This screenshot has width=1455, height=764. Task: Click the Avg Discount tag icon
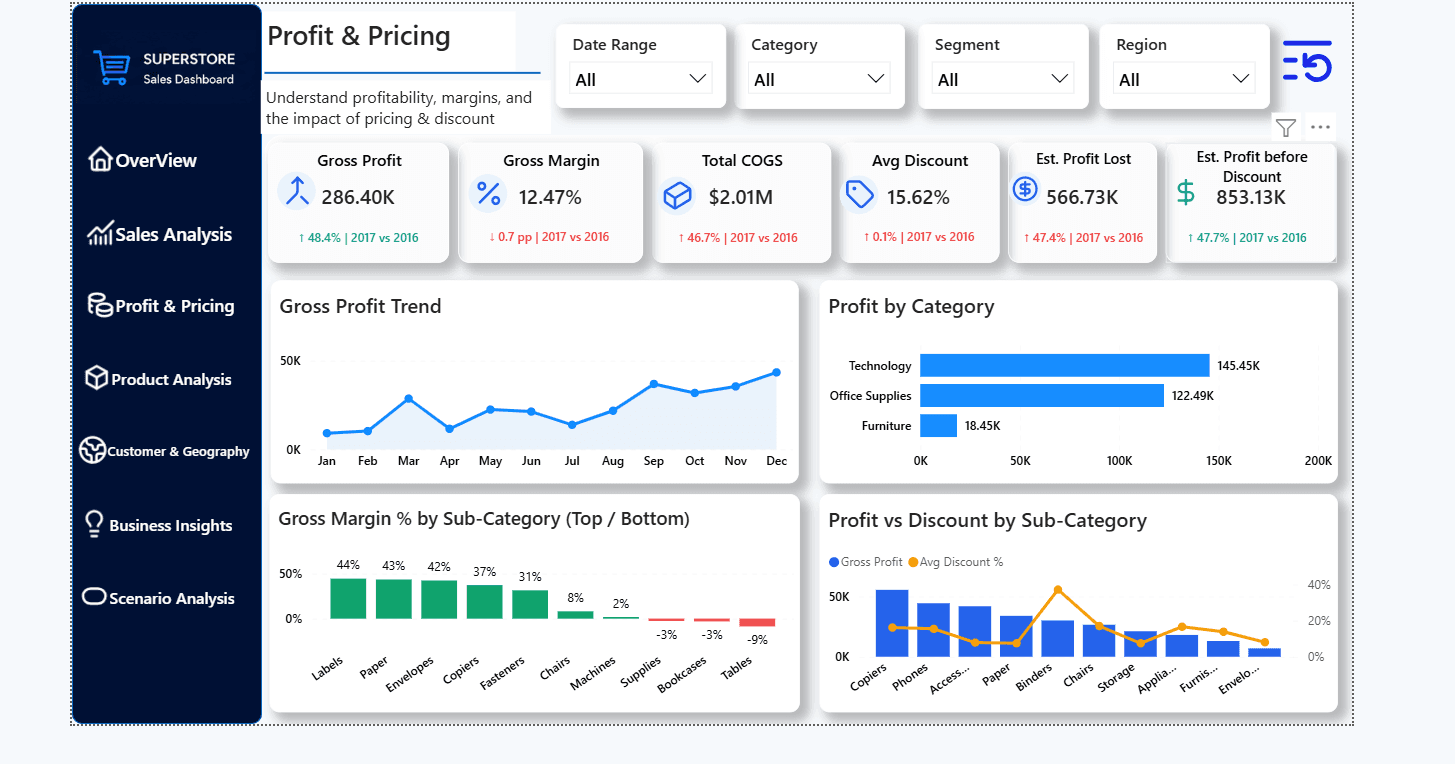click(x=860, y=195)
